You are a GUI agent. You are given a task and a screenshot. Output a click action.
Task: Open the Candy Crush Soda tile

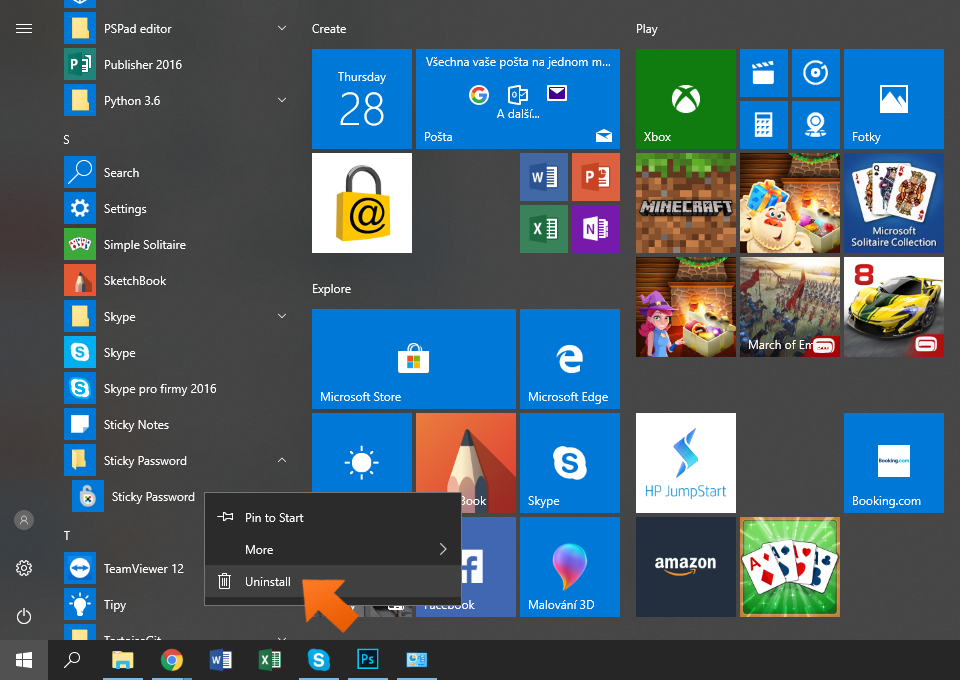[x=790, y=203]
